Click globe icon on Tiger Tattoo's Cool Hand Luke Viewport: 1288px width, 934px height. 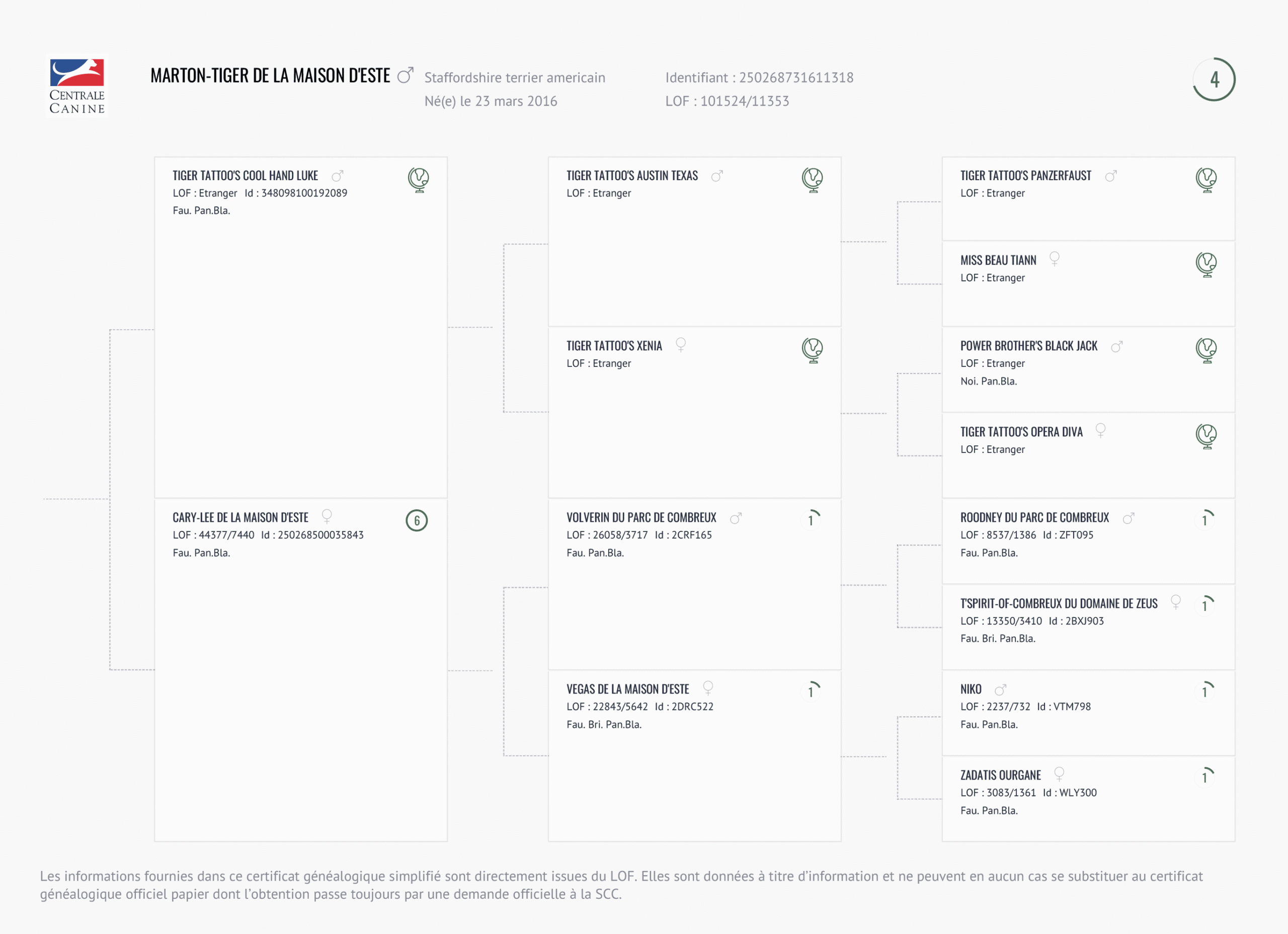(x=419, y=180)
